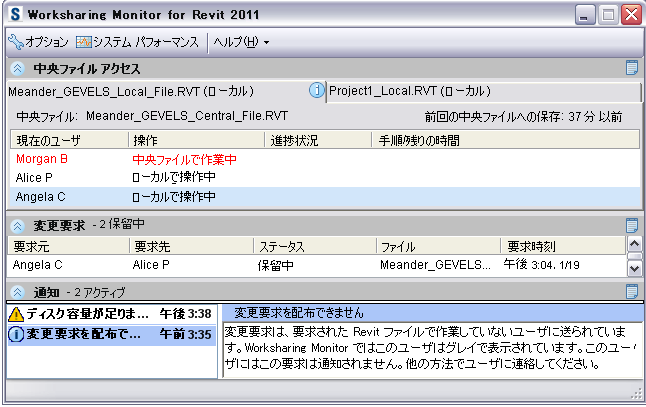Image resolution: width=646 pixels, height=407 pixels.
Task: Sort by 現在のユーザ column header
Action: 69,140
